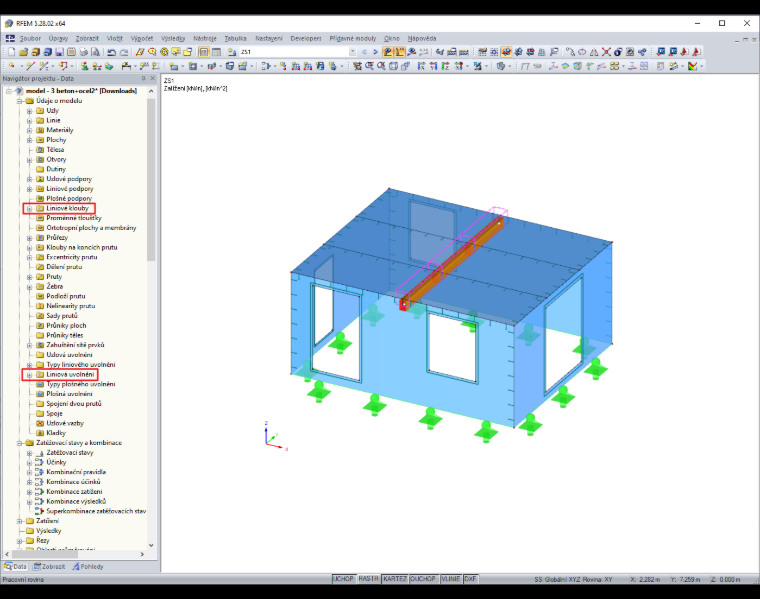The width and height of the screenshot is (760, 599).
Task: Select the Liniové podpory tree item
Action: pos(70,189)
